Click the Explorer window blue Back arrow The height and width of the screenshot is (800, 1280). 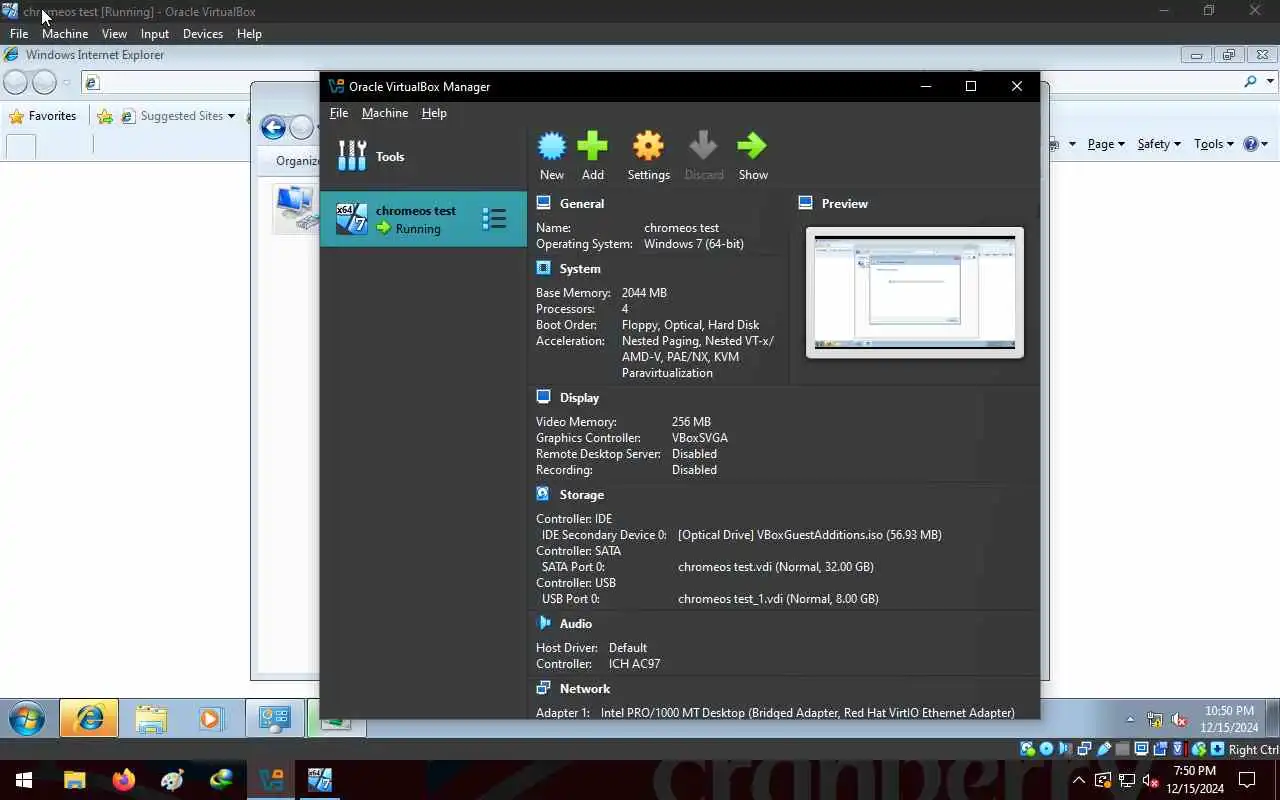click(x=273, y=127)
